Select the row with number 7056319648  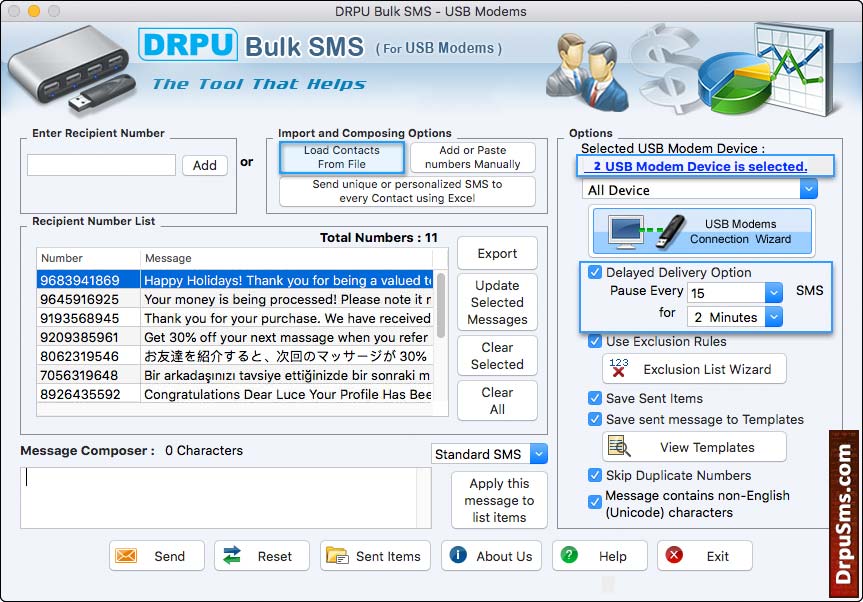tap(235, 375)
